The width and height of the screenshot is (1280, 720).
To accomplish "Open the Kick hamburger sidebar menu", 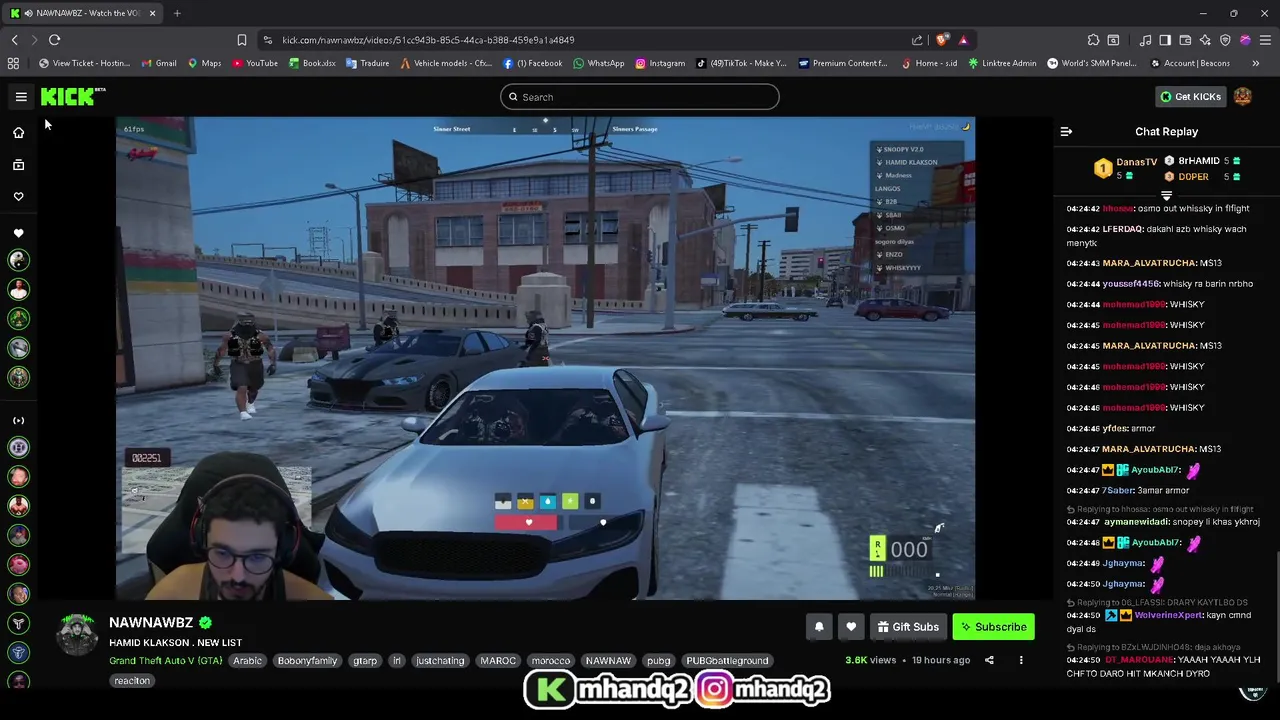I will (21, 97).
